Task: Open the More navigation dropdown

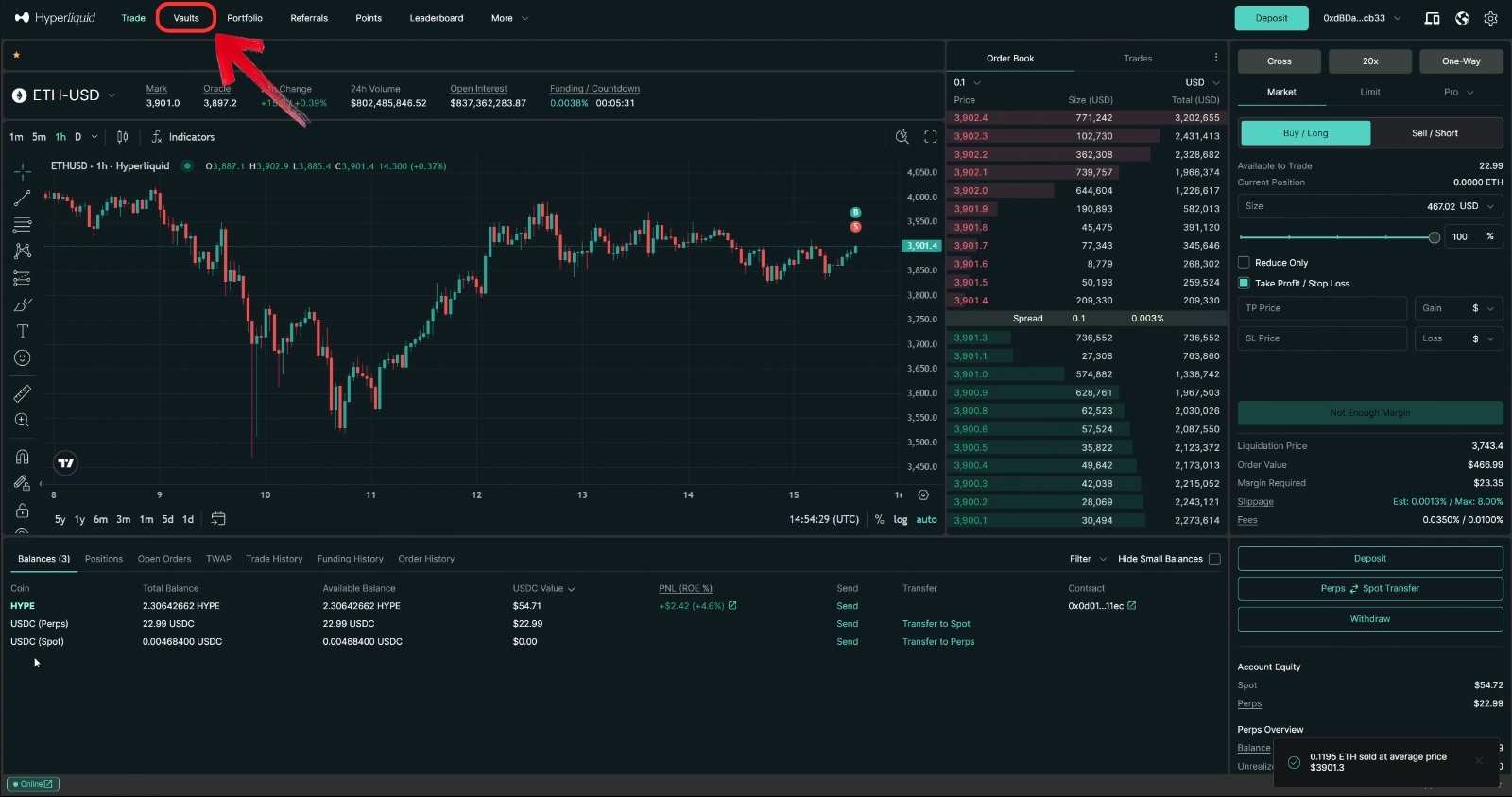Action: pos(509,18)
